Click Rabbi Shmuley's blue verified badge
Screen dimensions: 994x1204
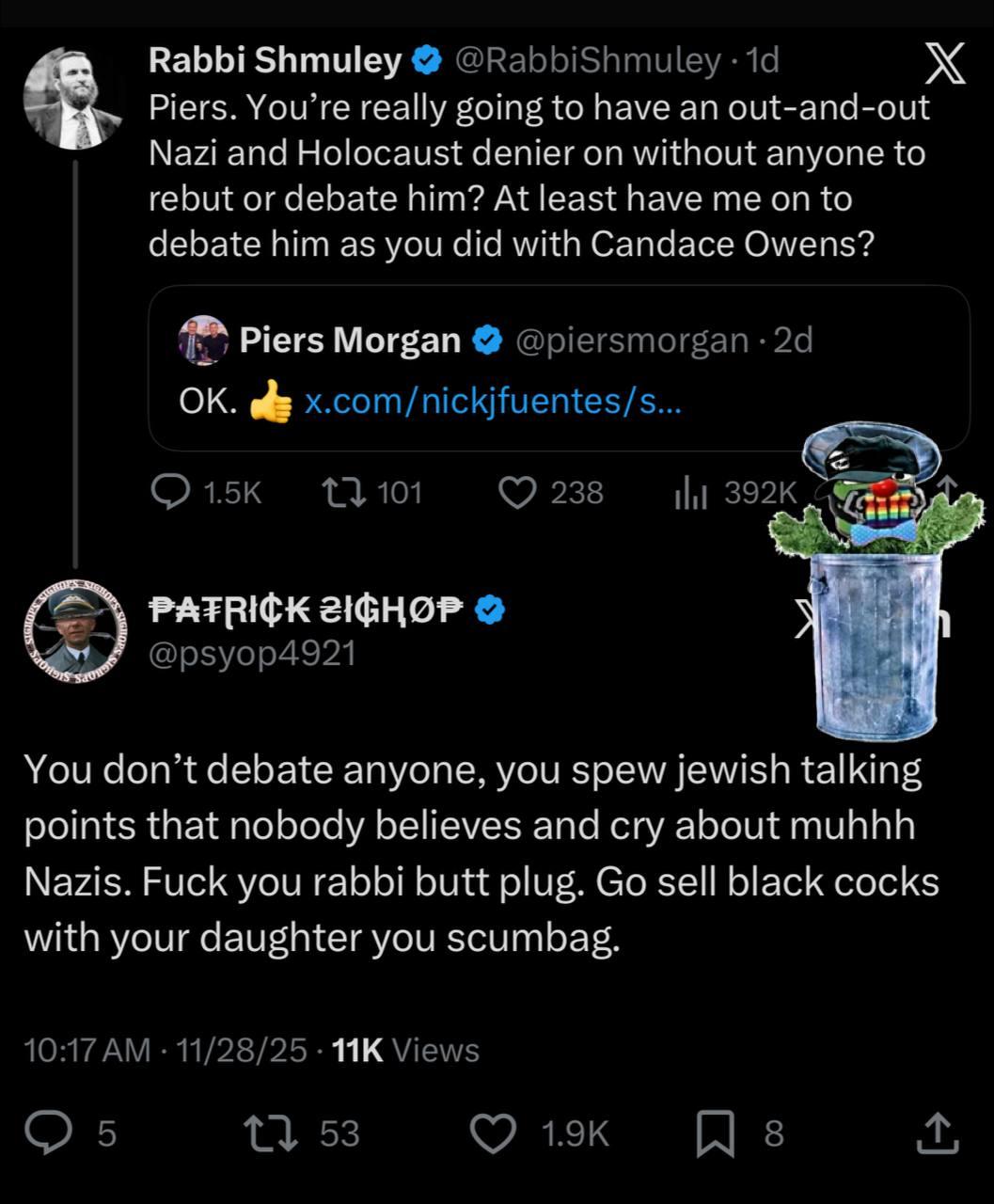click(x=428, y=61)
